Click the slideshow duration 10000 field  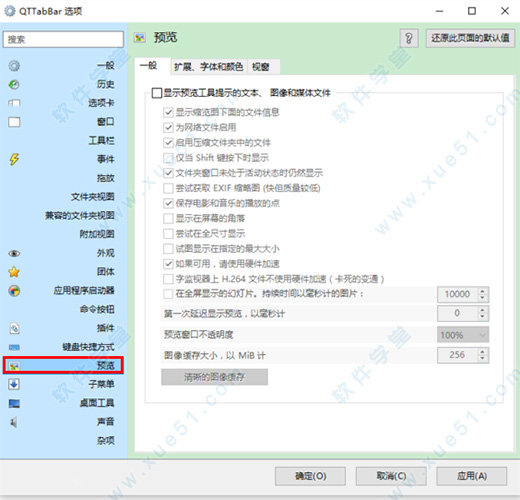457,294
